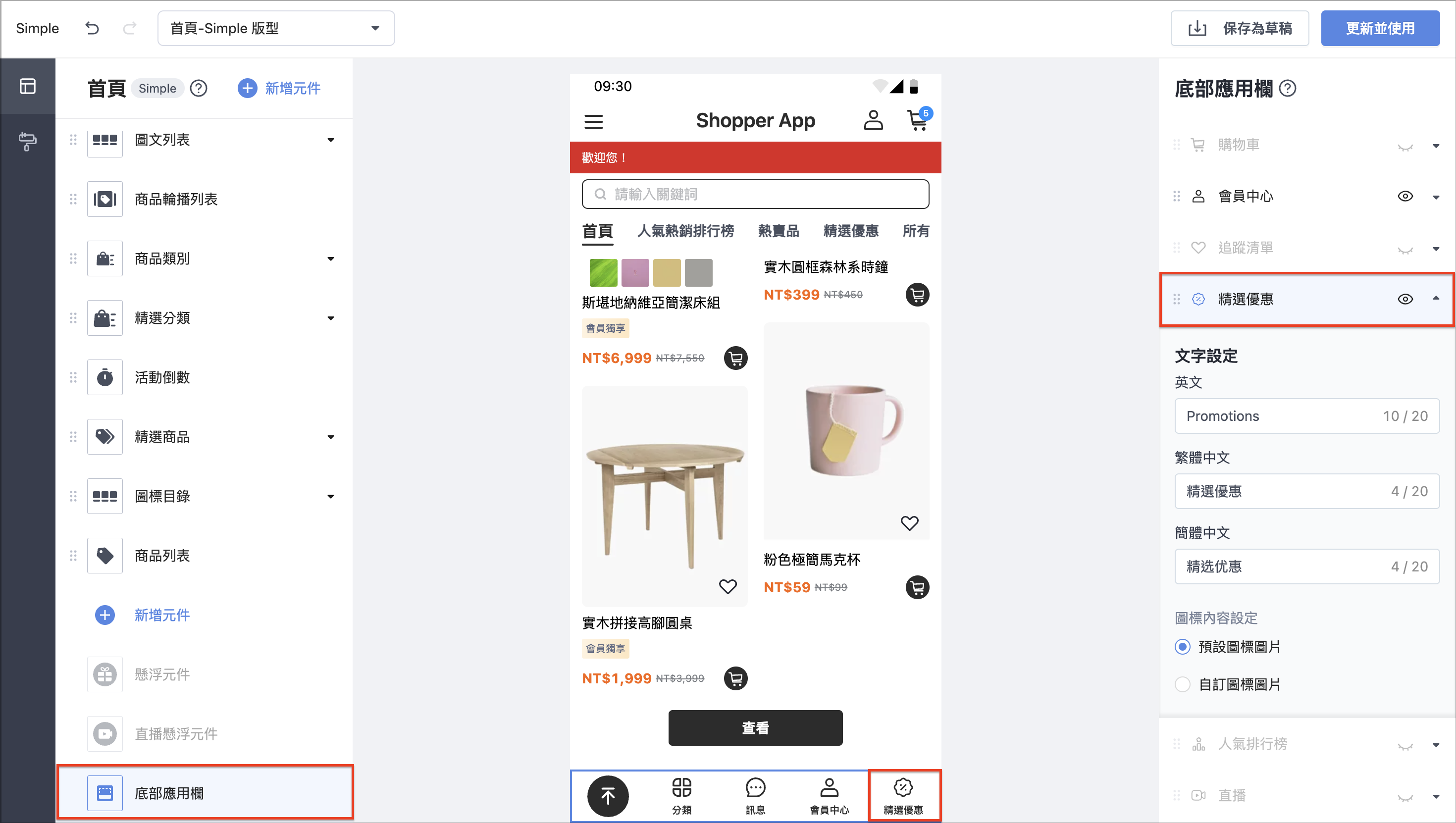Image resolution: width=1456 pixels, height=823 pixels.
Task: Expand the 商品類別 component
Action: [x=331, y=258]
